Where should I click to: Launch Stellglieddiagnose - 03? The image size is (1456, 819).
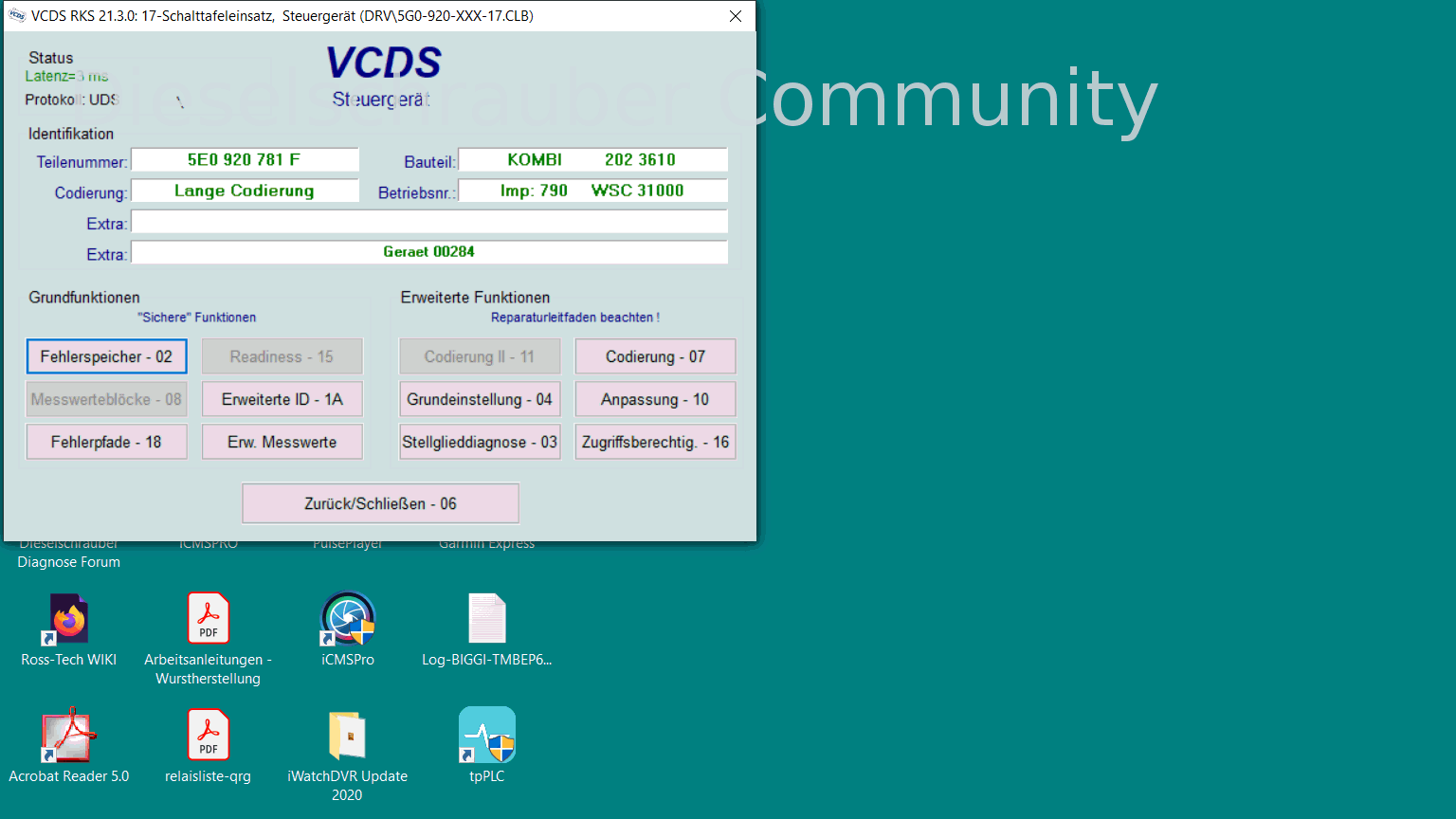click(x=480, y=442)
